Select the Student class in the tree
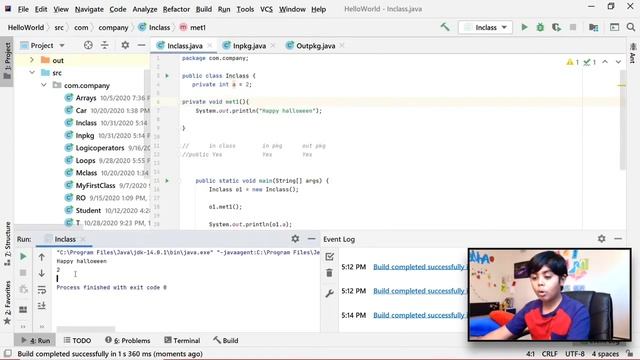 88,211
